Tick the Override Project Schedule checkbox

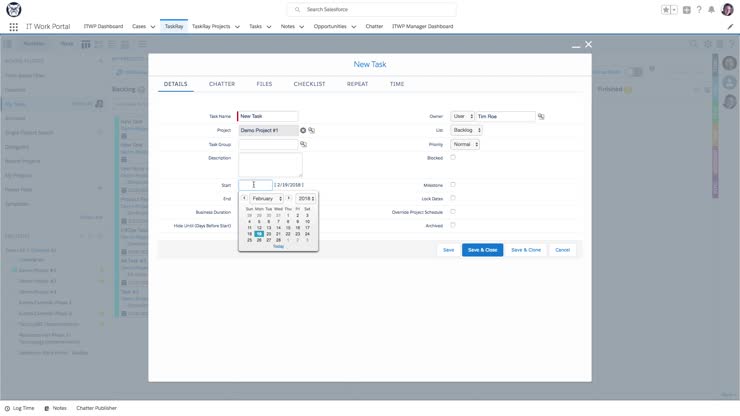pos(453,212)
